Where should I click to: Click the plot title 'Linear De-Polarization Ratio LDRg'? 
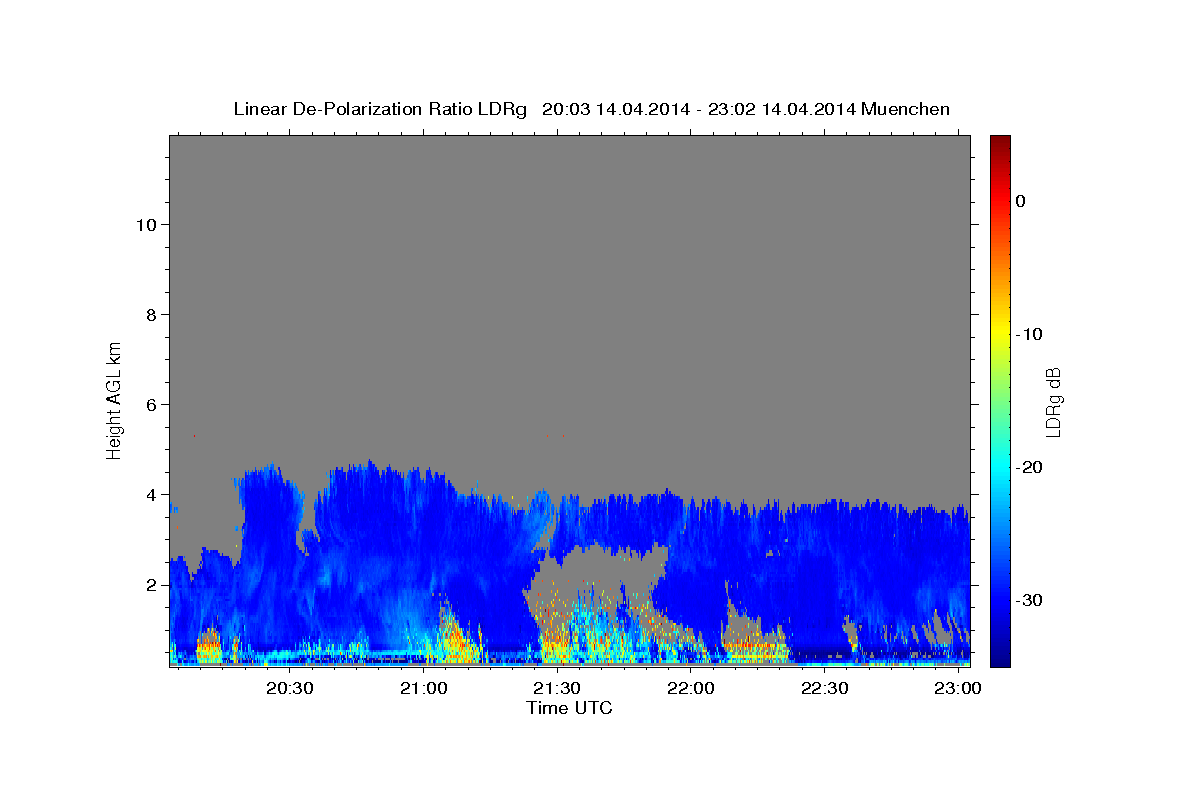click(x=380, y=109)
